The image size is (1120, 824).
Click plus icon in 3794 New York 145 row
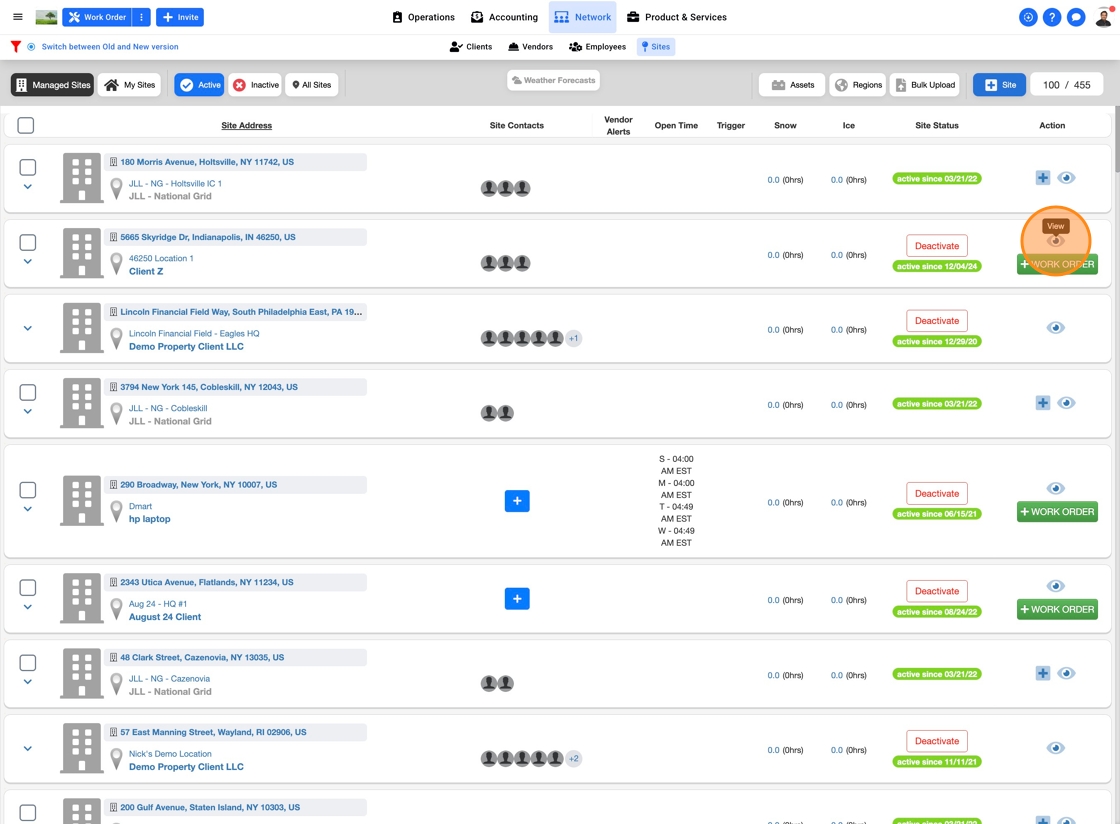click(1043, 403)
